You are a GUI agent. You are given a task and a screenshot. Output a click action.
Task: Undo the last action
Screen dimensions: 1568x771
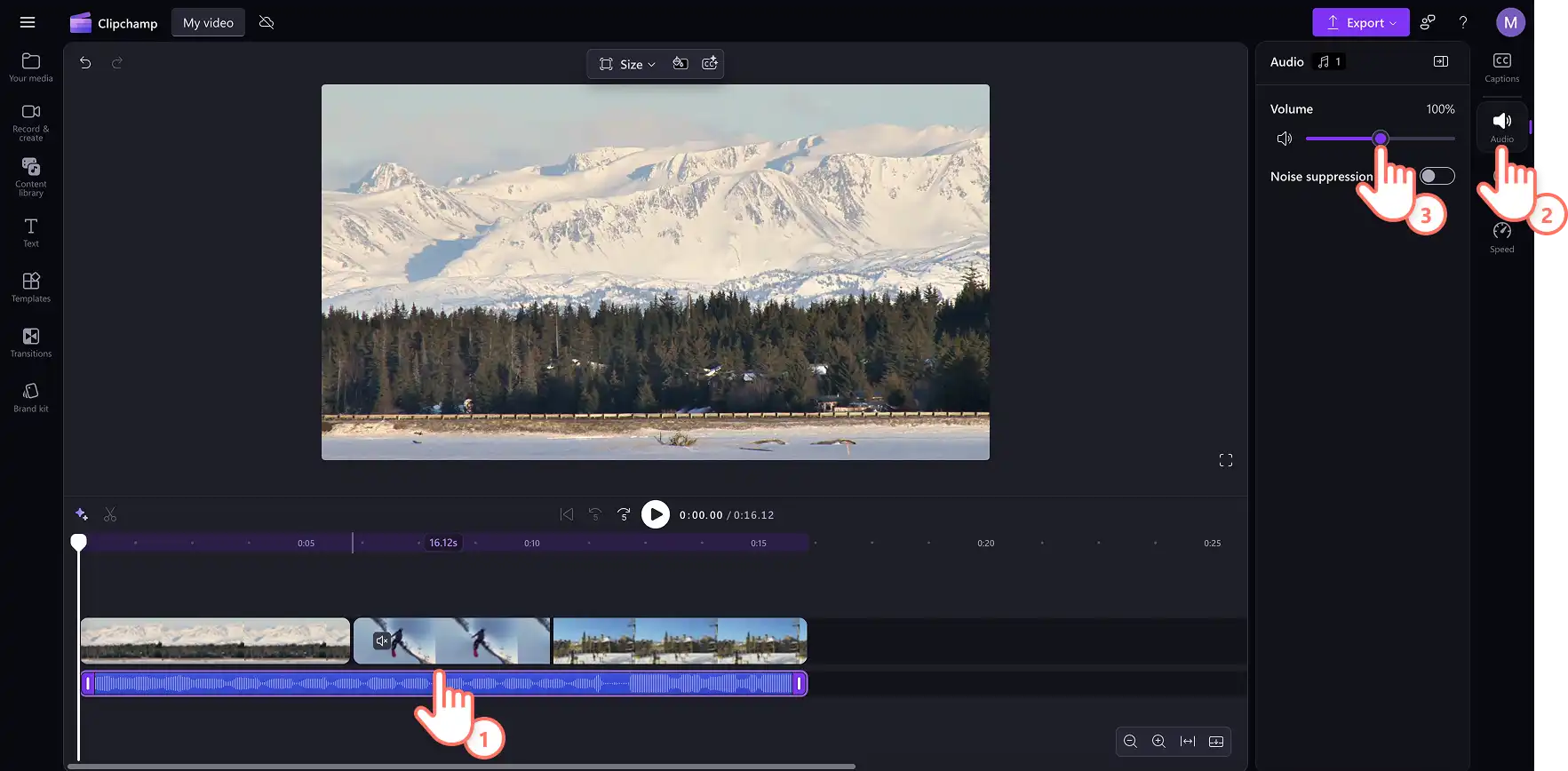85,63
